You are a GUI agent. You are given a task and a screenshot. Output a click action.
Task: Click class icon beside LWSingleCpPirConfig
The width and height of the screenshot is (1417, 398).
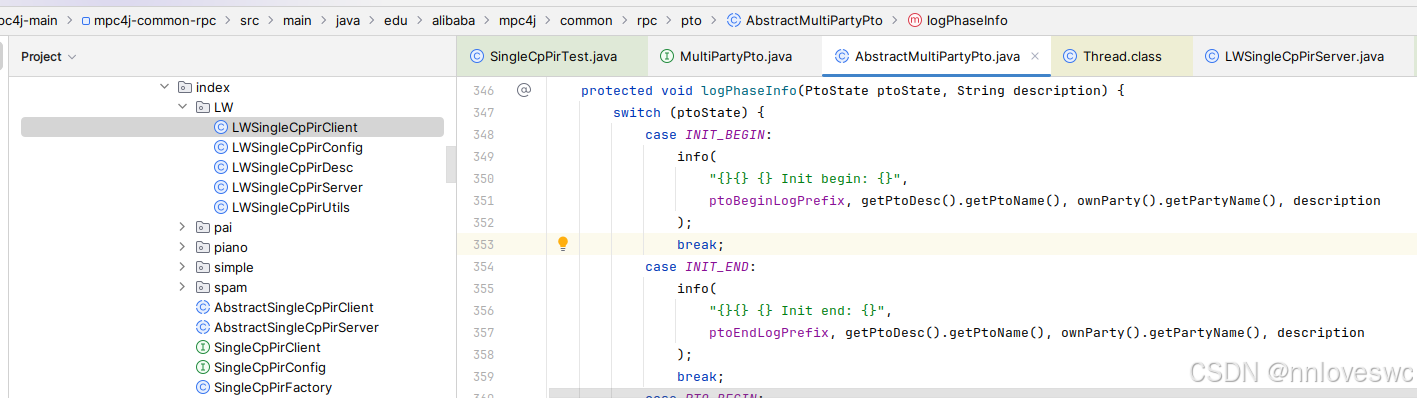(220, 147)
